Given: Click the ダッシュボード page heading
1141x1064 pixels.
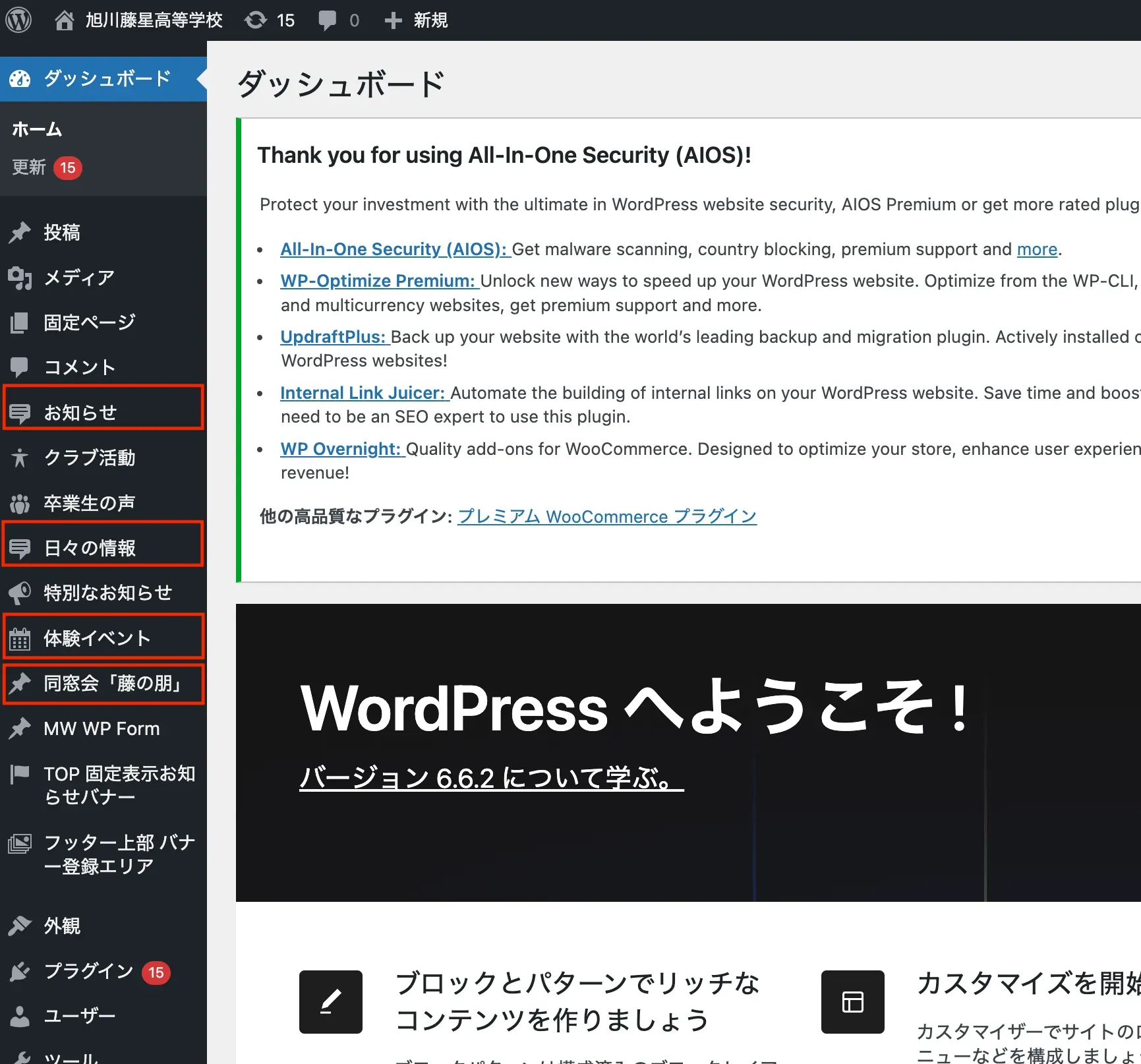Looking at the screenshot, I should pyautogui.click(x=341, y=84).
